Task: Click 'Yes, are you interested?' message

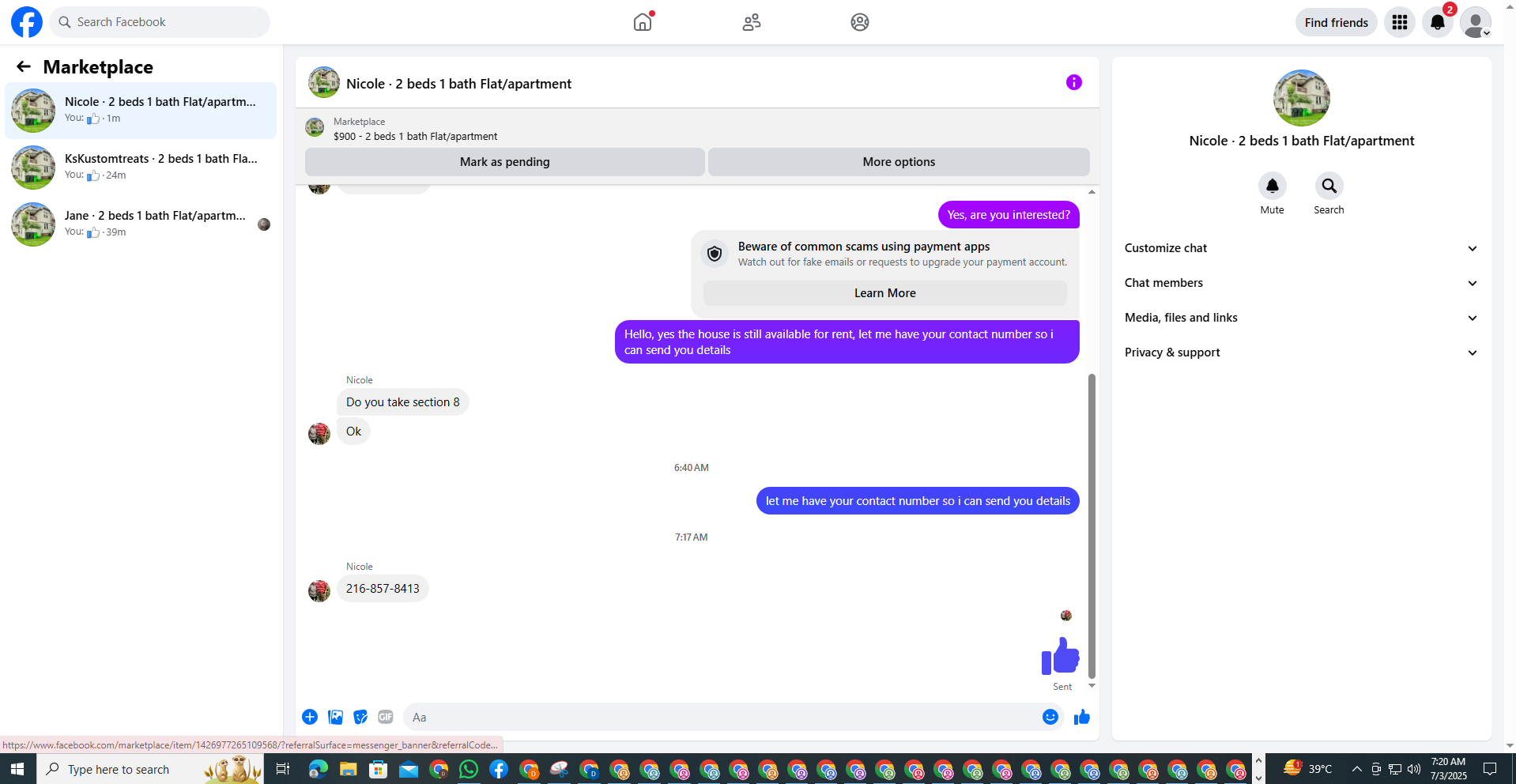Action: [1009, 215]
